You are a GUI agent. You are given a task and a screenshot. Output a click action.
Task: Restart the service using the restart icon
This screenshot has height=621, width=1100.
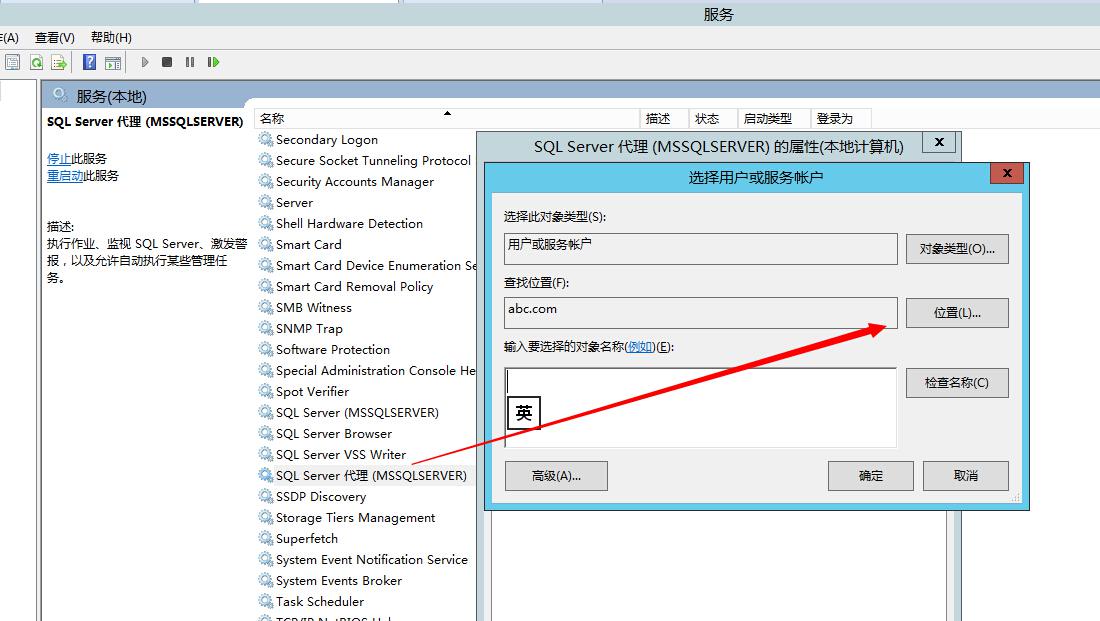[x=213, y=61]
